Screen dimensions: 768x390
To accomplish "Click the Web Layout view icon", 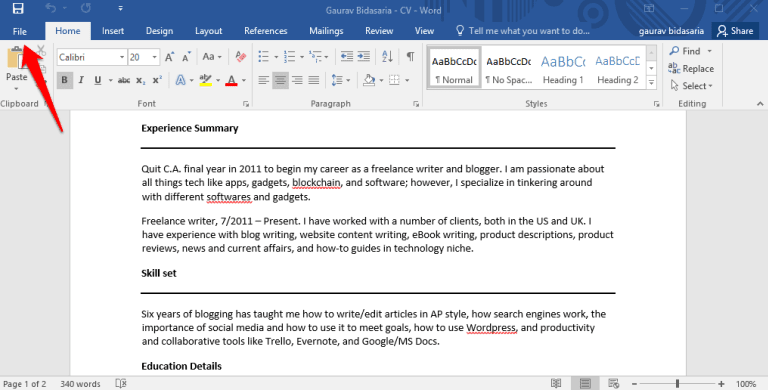I will [x=613, y=384].
